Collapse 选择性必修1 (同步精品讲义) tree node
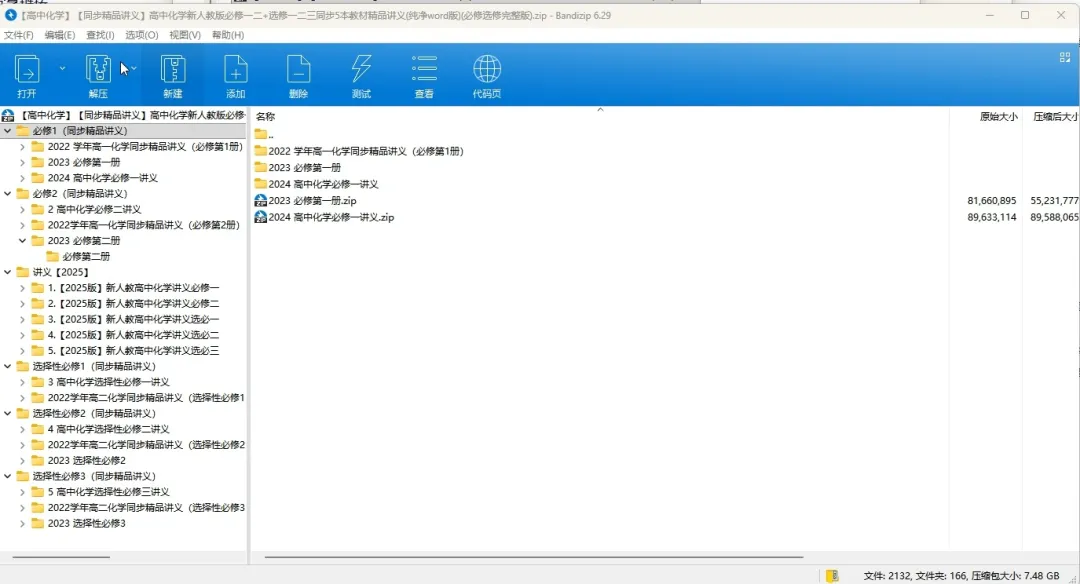The height and width of the screenshot is (584, 1080). tap(8, 366)
